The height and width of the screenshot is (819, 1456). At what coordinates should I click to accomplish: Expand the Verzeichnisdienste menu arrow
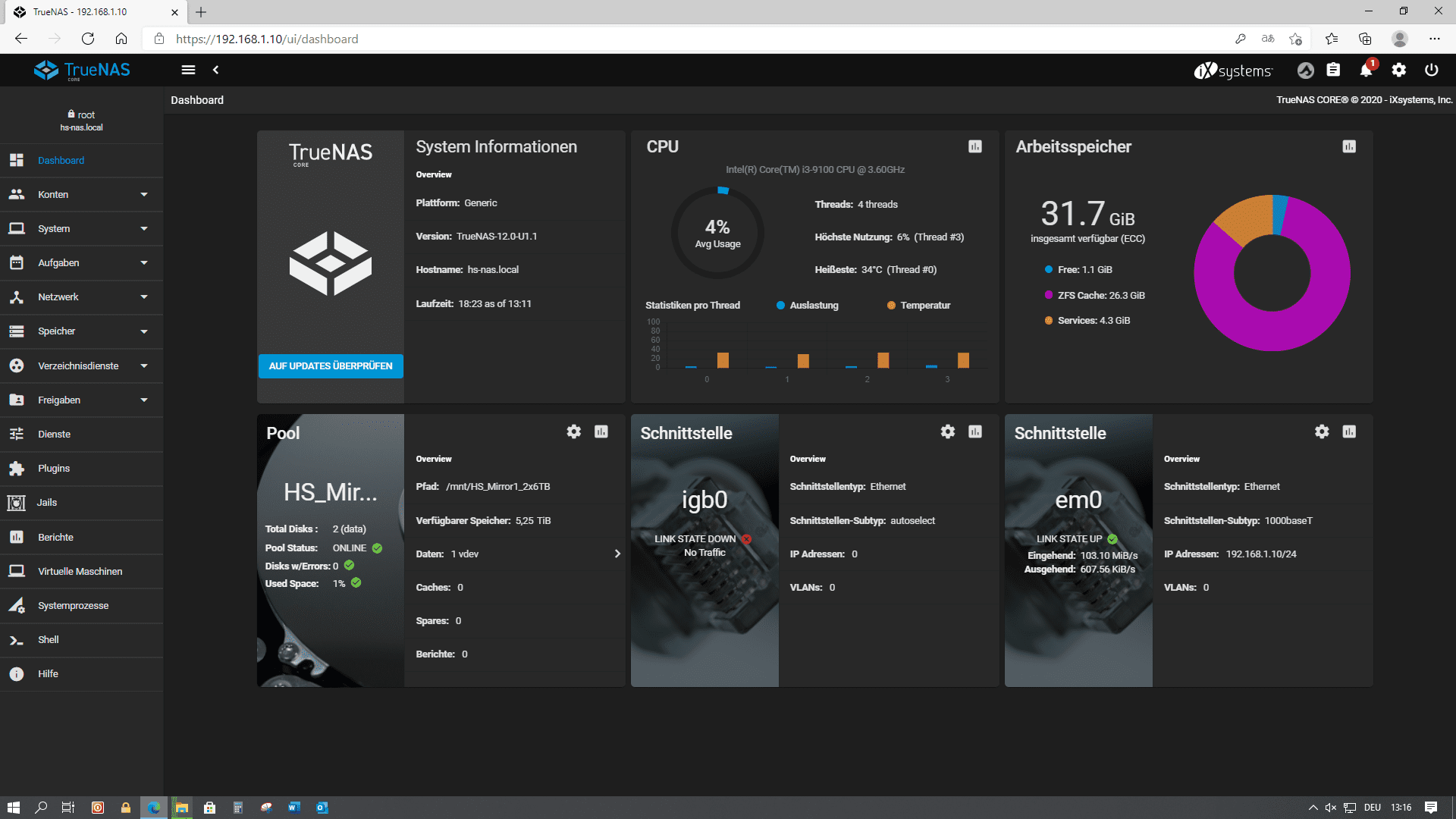pos(144,366)
